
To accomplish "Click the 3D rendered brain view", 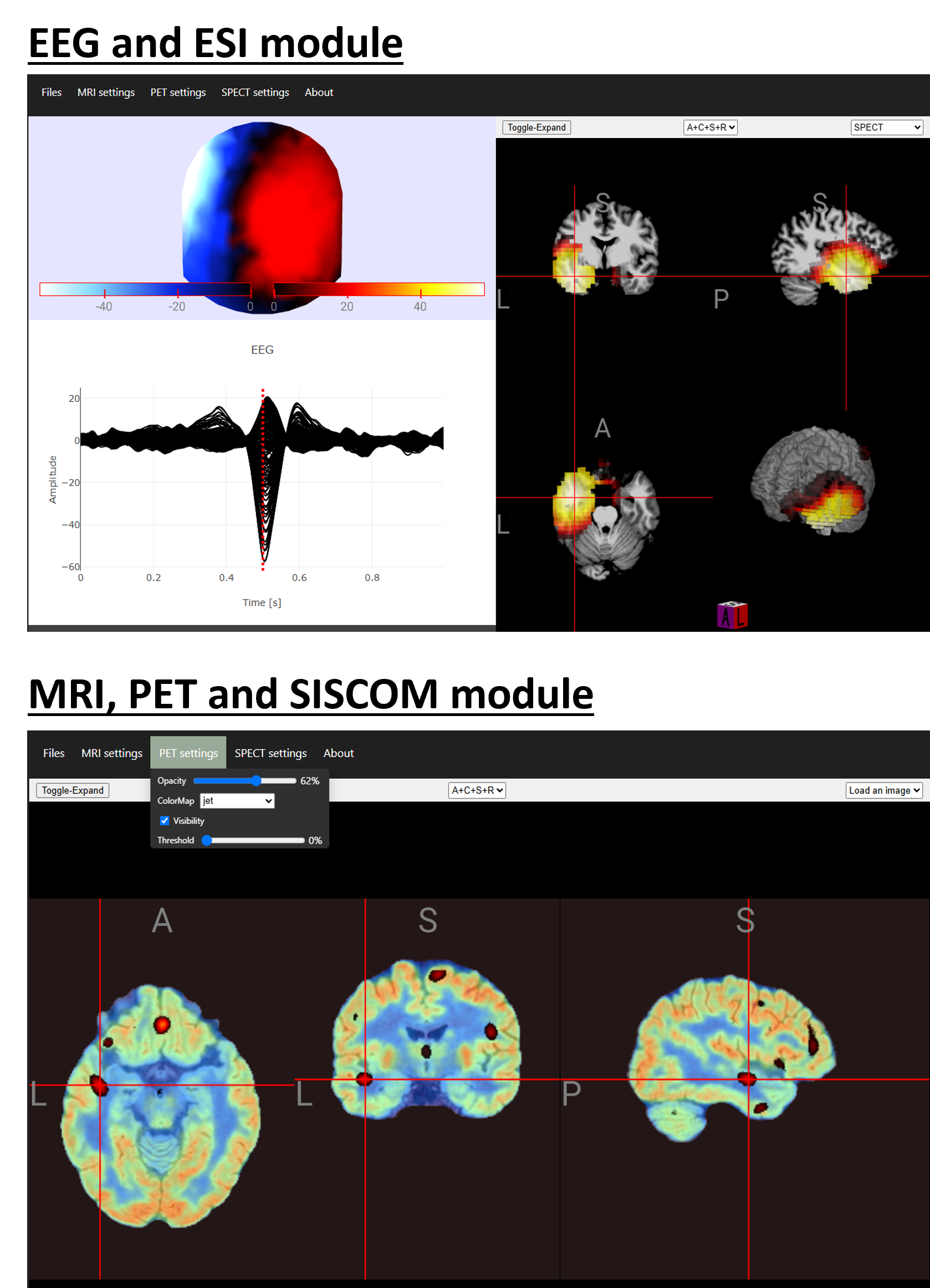I will [812, 480].
